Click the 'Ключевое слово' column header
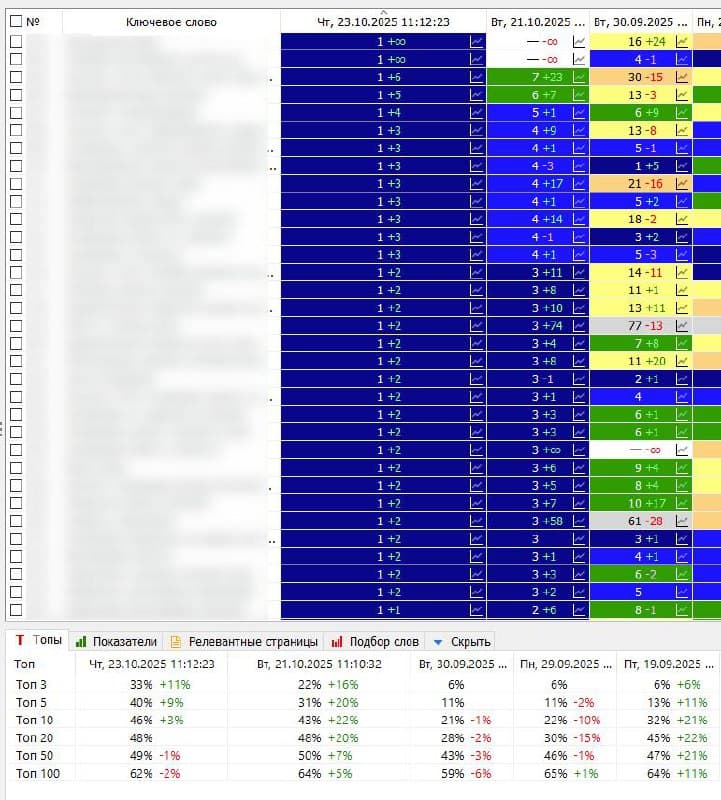This screenshot has width=721, height=800. pos(170,22)
